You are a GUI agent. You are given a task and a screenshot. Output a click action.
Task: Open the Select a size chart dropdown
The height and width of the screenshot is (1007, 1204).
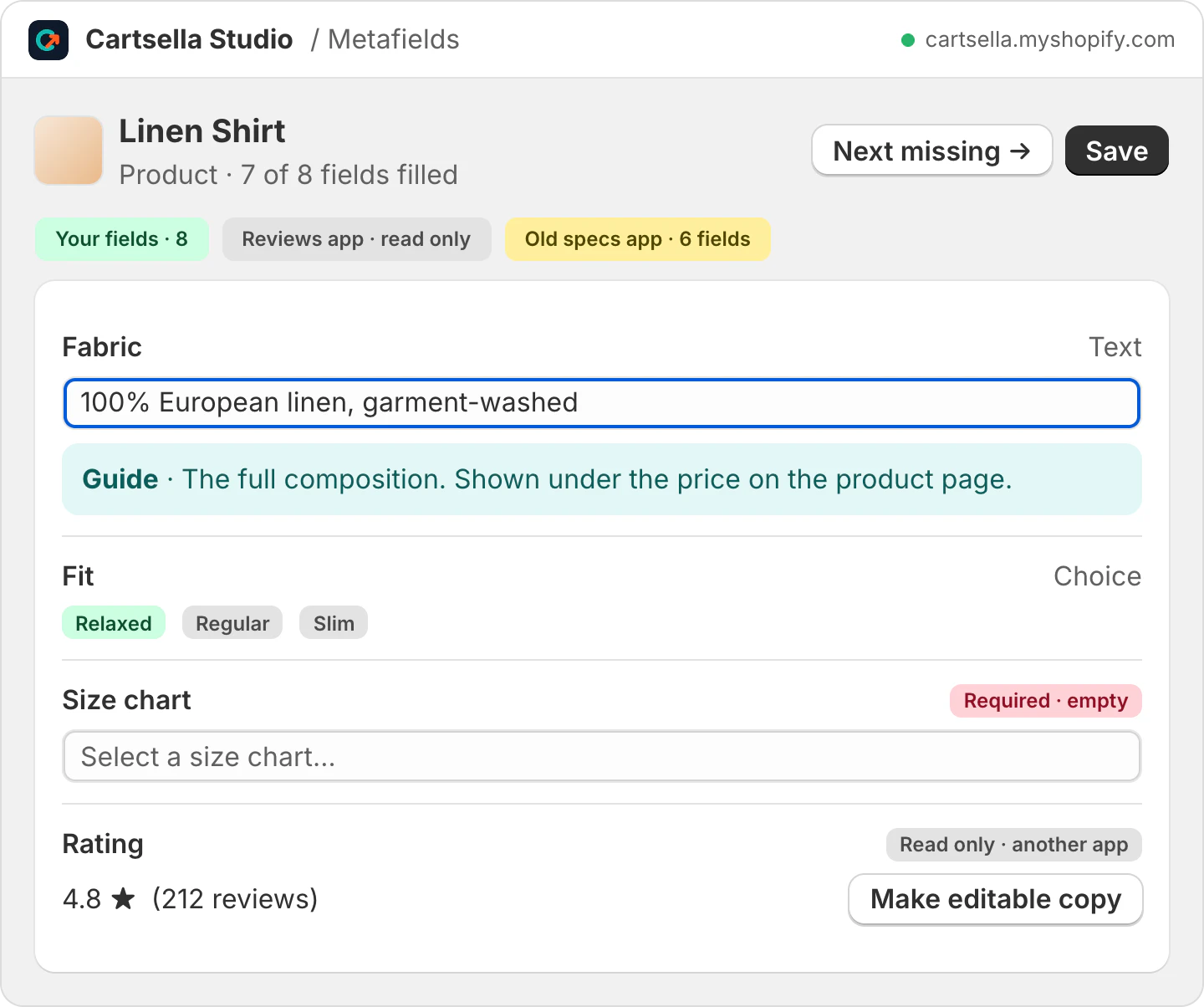coord(602,757)
